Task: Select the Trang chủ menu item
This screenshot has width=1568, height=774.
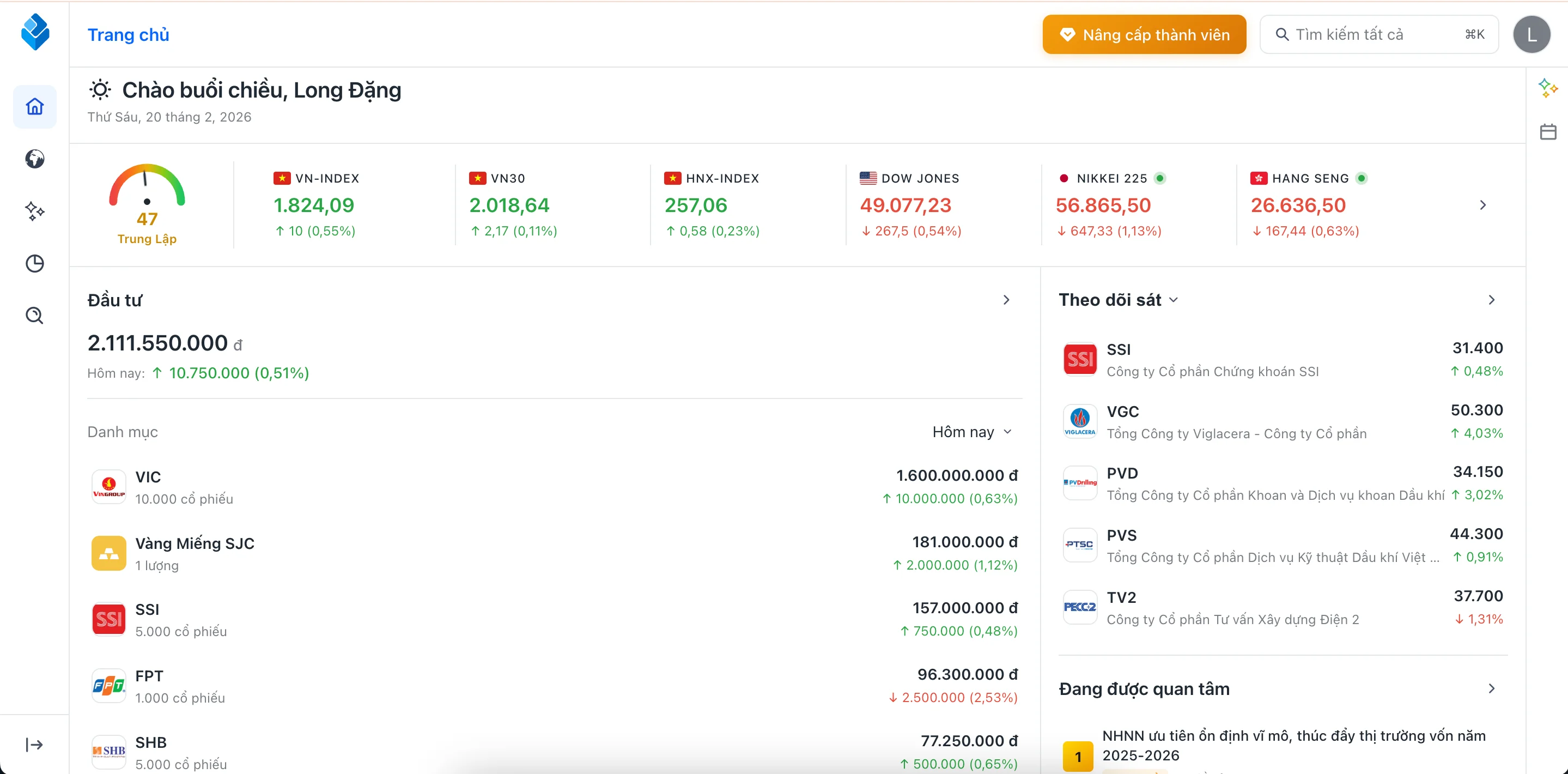Action: click(x=128, y=34)
